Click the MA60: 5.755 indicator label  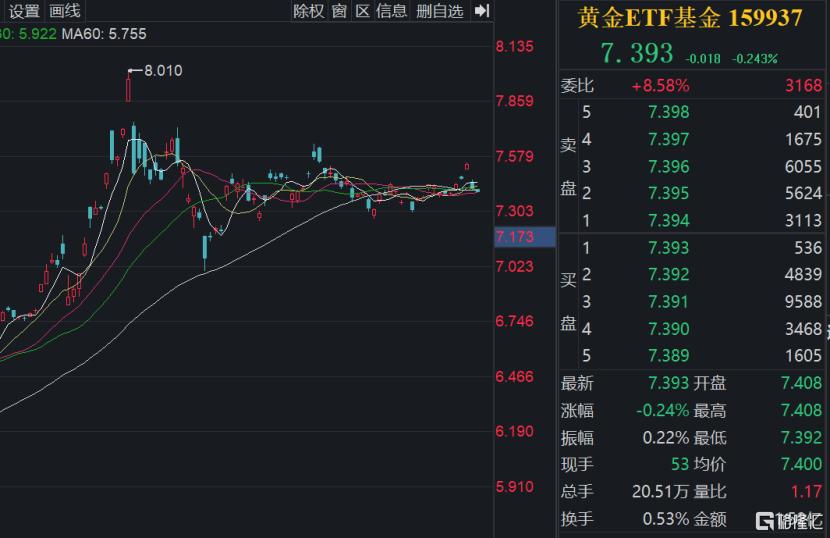click(104, 34)
